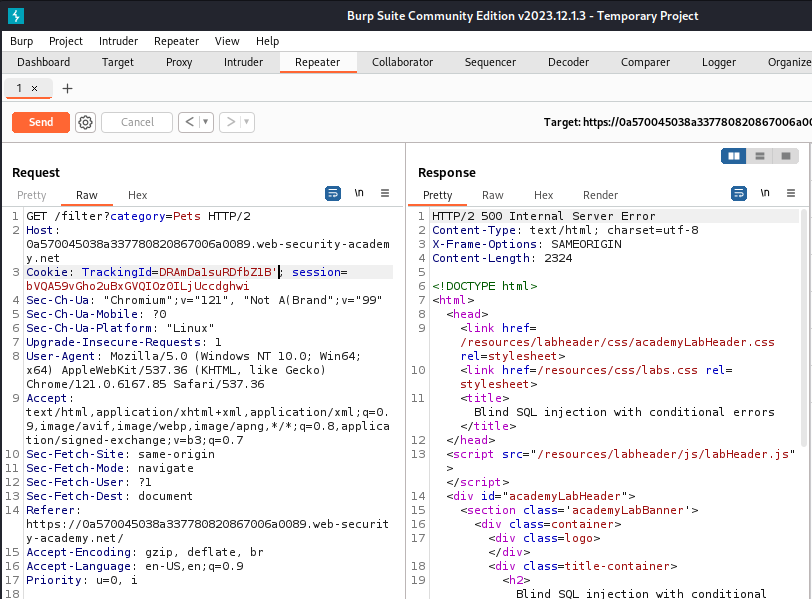Image resolution: width=812 pixels, height=599 pixels.
Task: Select Response Raw view tab
Action: click(492, 195)
